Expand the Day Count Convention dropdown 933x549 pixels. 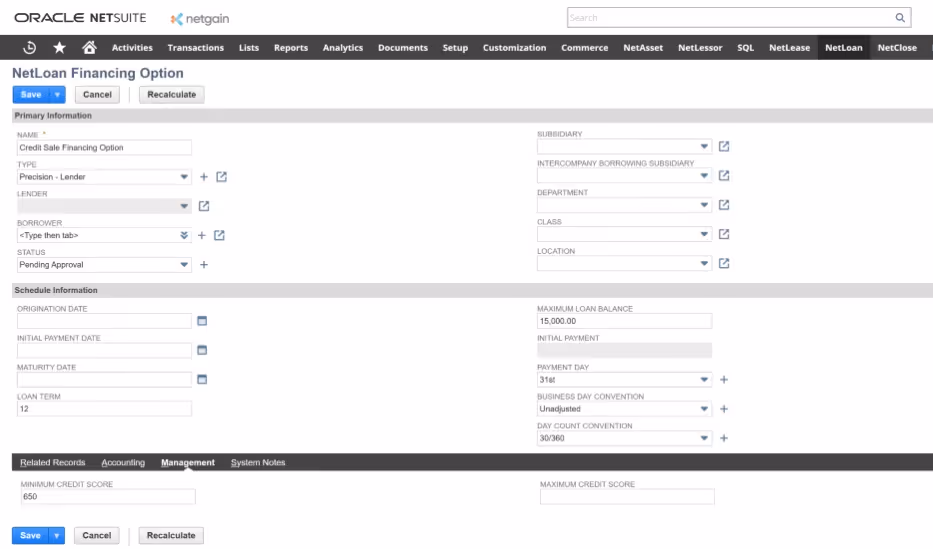[x=704, y=438]
